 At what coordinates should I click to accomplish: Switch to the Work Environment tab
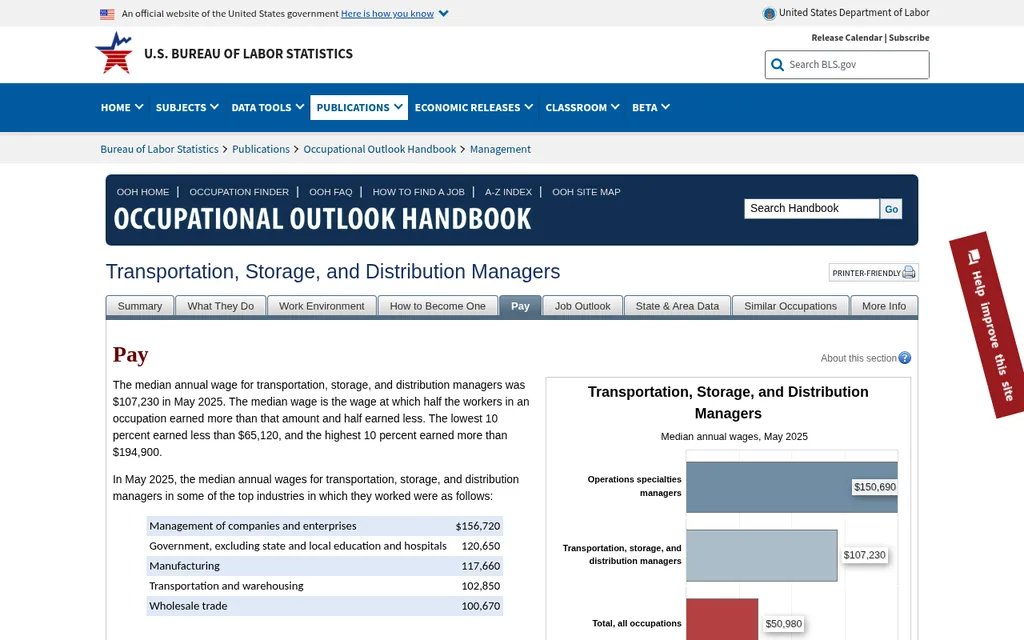[x=322, y=306]
